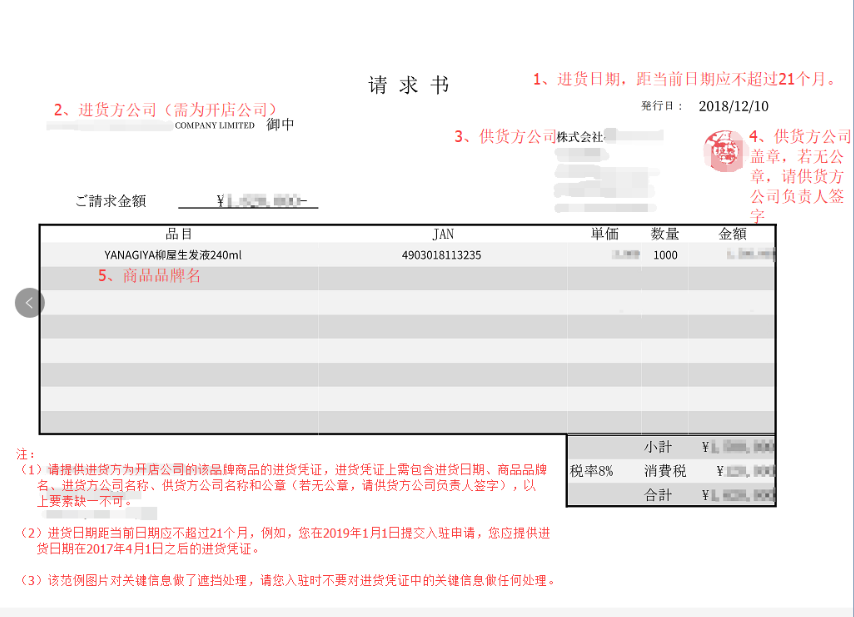Click the JAN column header
This screenshot has width=854, height=617.
point(443,234)
